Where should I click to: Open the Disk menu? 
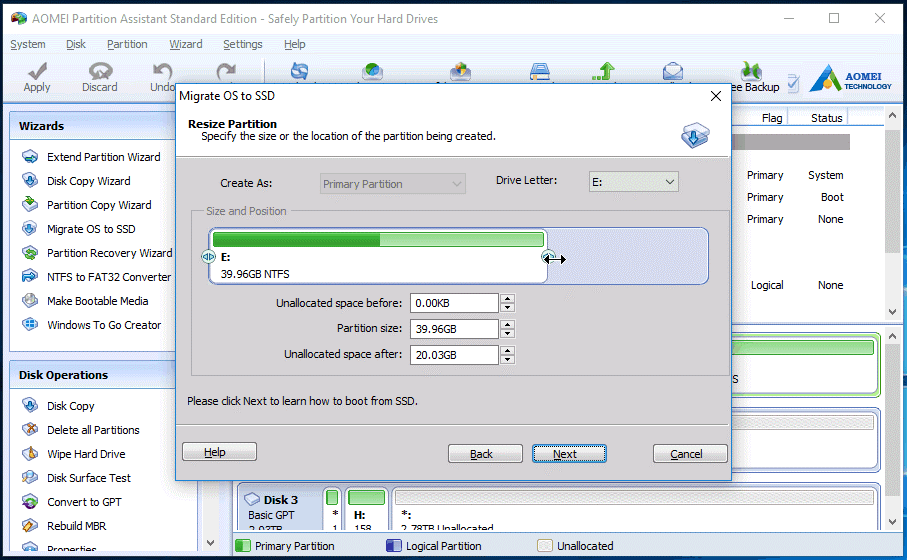[x=76, y=44]
